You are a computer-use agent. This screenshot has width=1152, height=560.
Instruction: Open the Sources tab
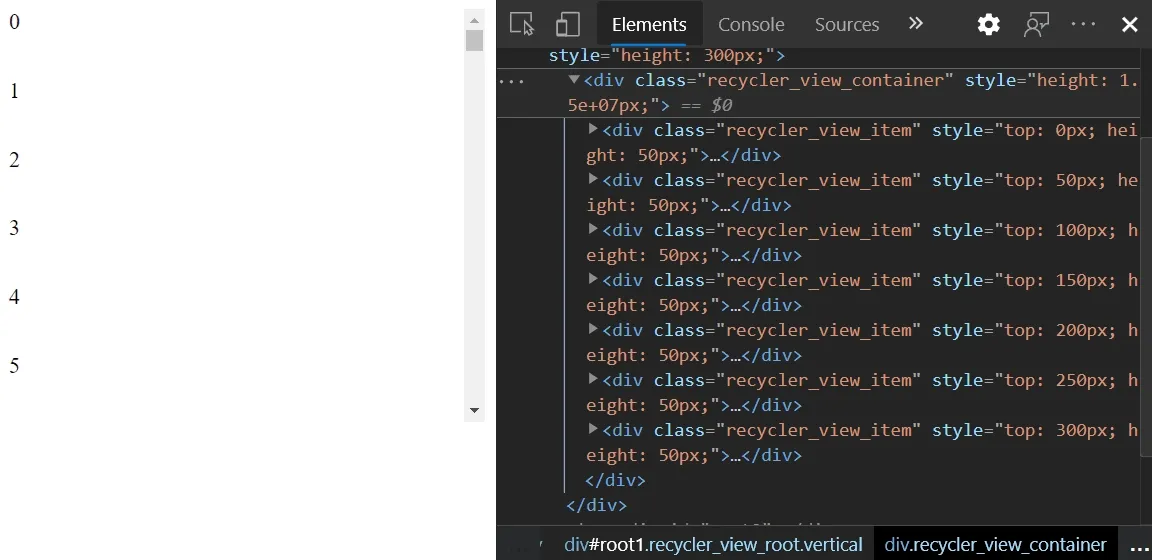coord(846,24)
